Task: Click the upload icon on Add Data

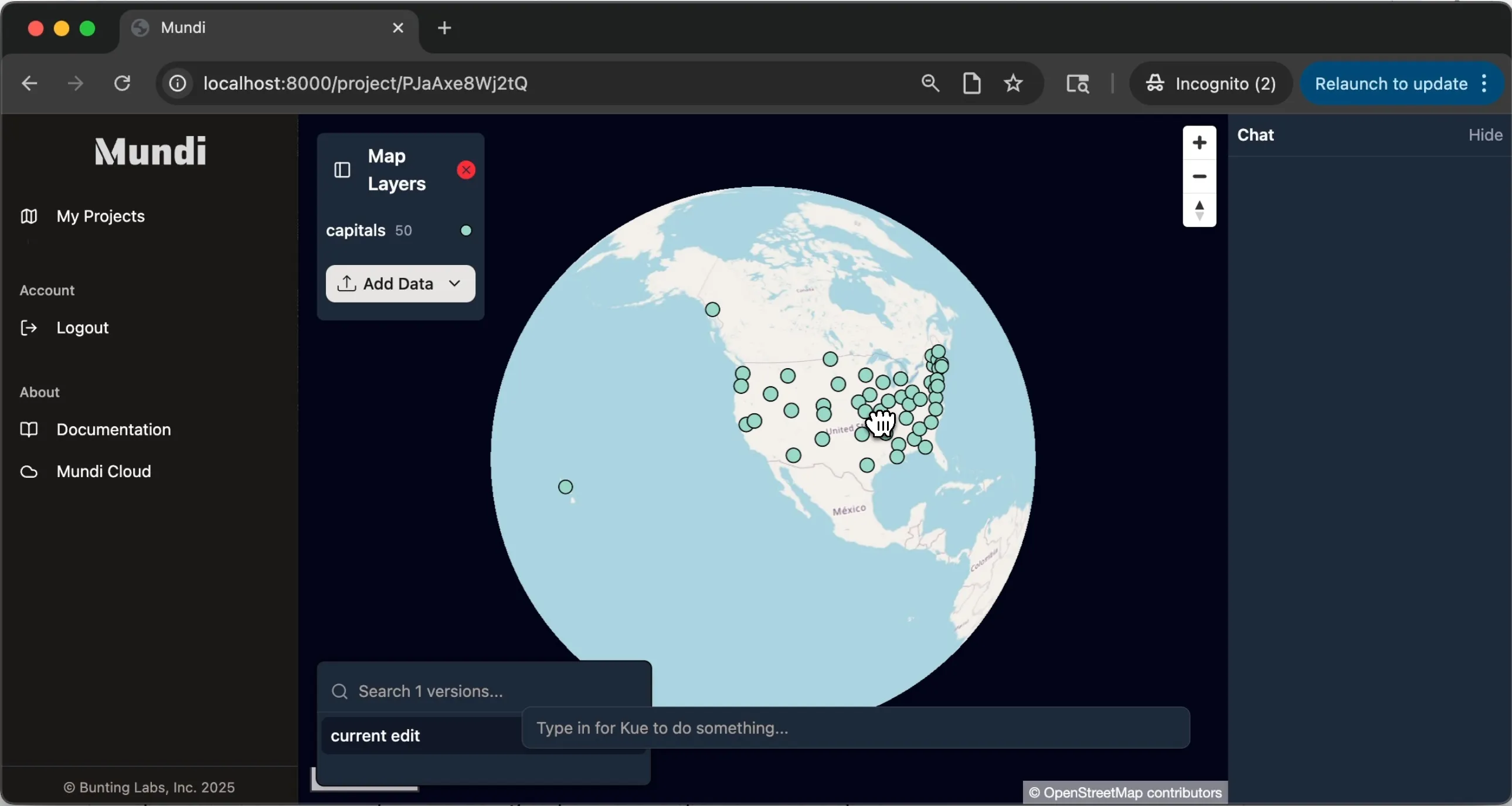Action: (x=346, y=283)
